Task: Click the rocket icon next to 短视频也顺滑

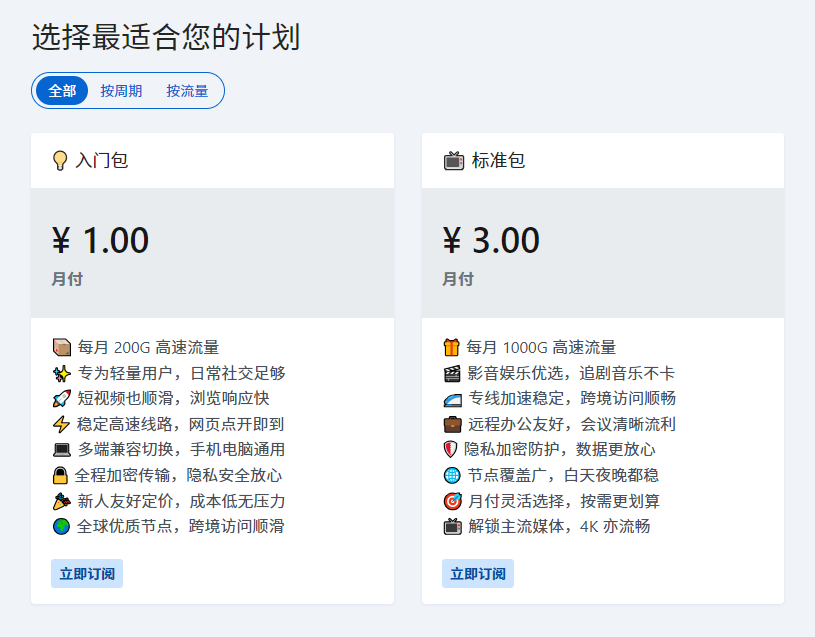Action: pos(62,399)
